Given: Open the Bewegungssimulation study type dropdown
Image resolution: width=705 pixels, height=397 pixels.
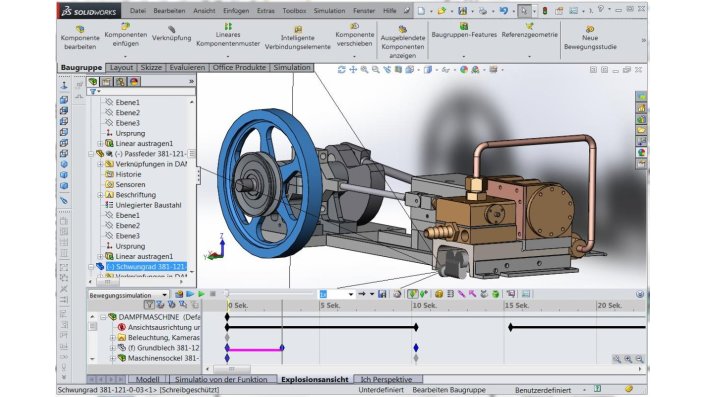Looking at the screenshot, I should tap(164, 295).
